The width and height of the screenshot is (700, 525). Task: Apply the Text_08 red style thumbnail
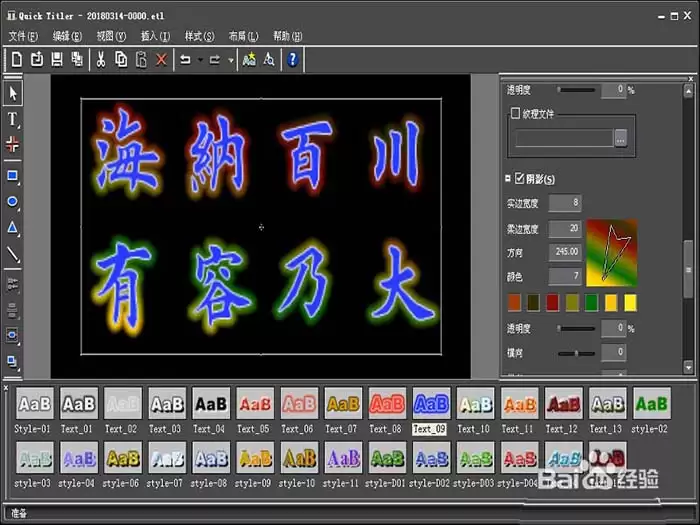point(387,404)
